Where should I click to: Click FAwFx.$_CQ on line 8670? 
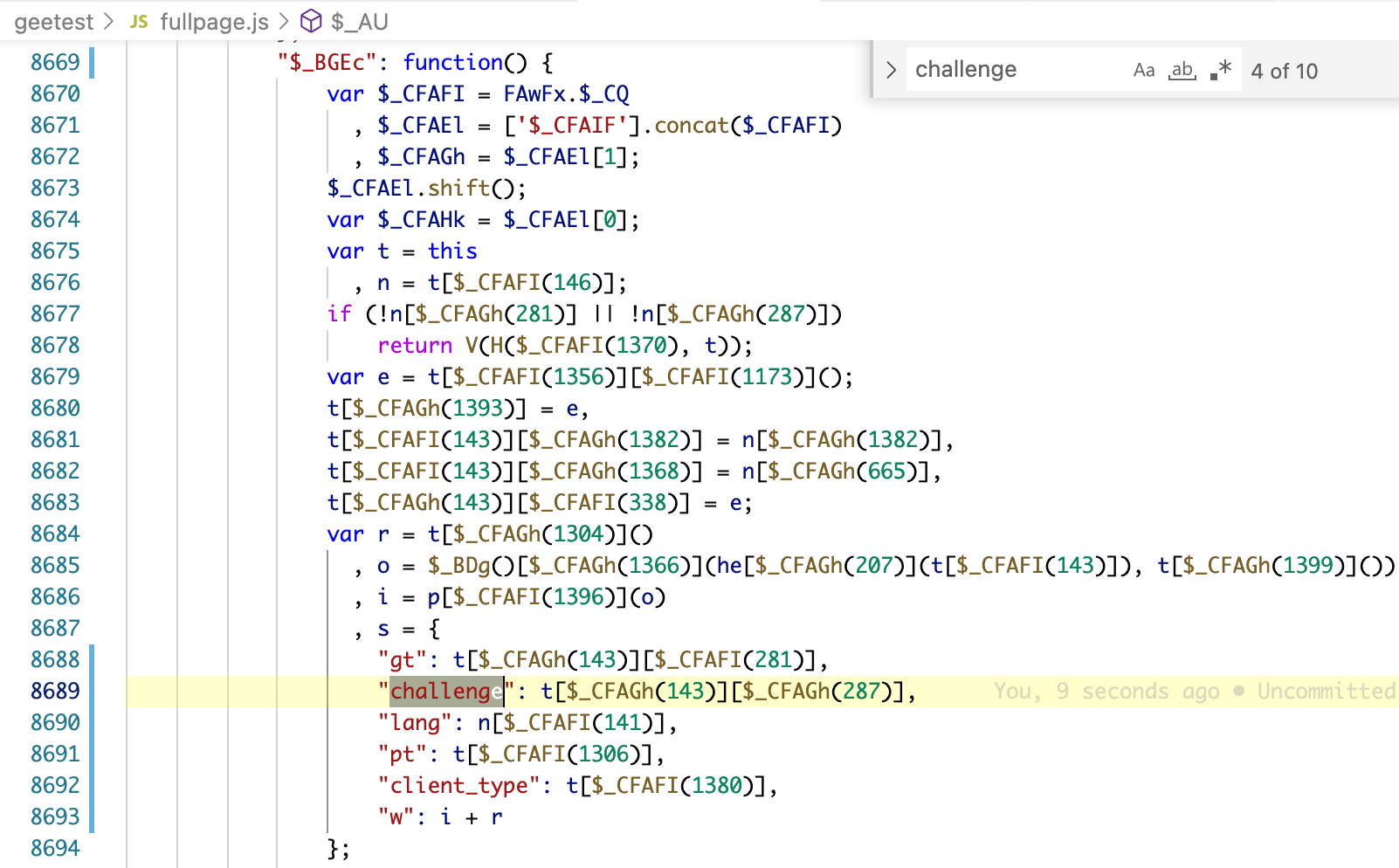(566, 93)
